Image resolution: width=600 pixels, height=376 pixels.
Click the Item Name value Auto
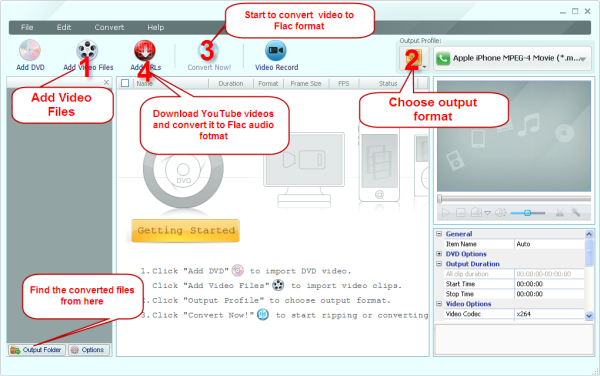coord(549,244)
